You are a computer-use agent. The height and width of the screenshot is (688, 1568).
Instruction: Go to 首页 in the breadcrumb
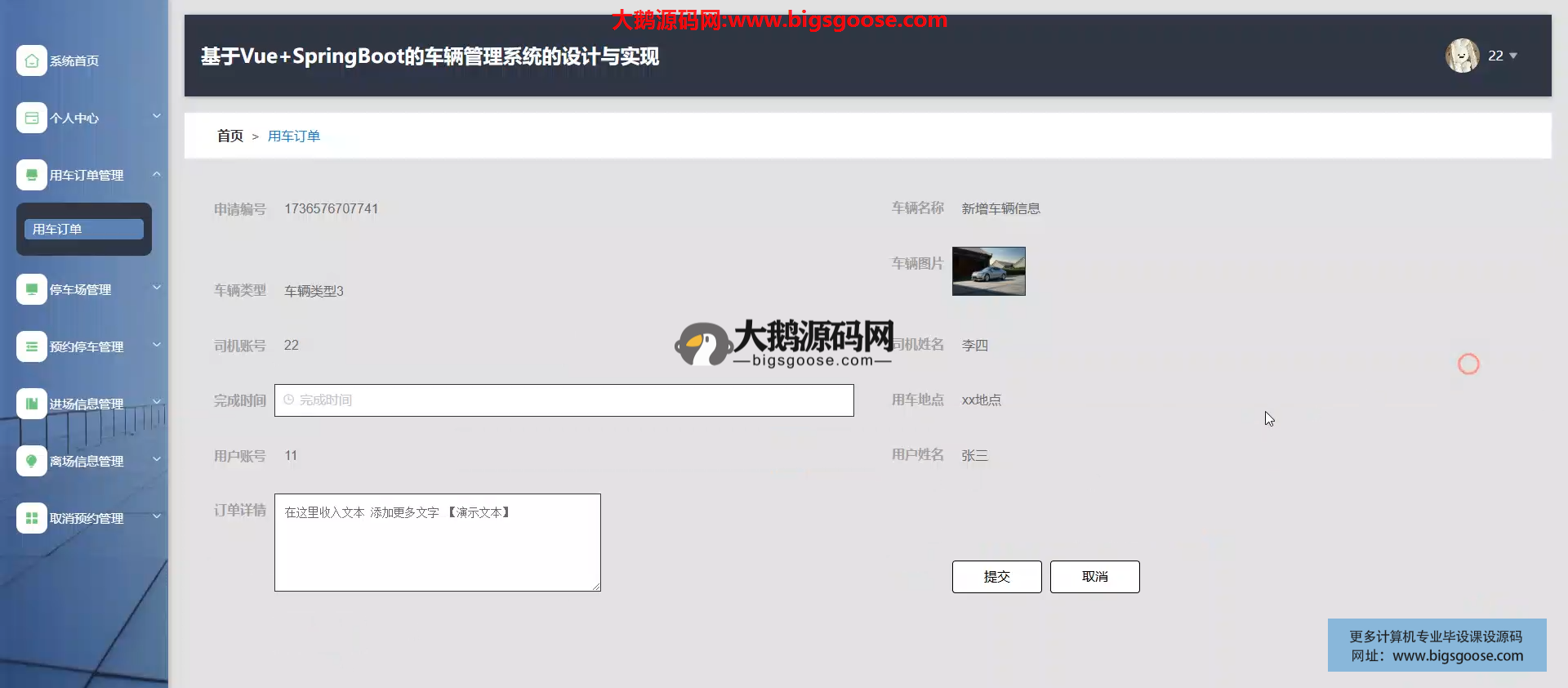tap(229, 136)
